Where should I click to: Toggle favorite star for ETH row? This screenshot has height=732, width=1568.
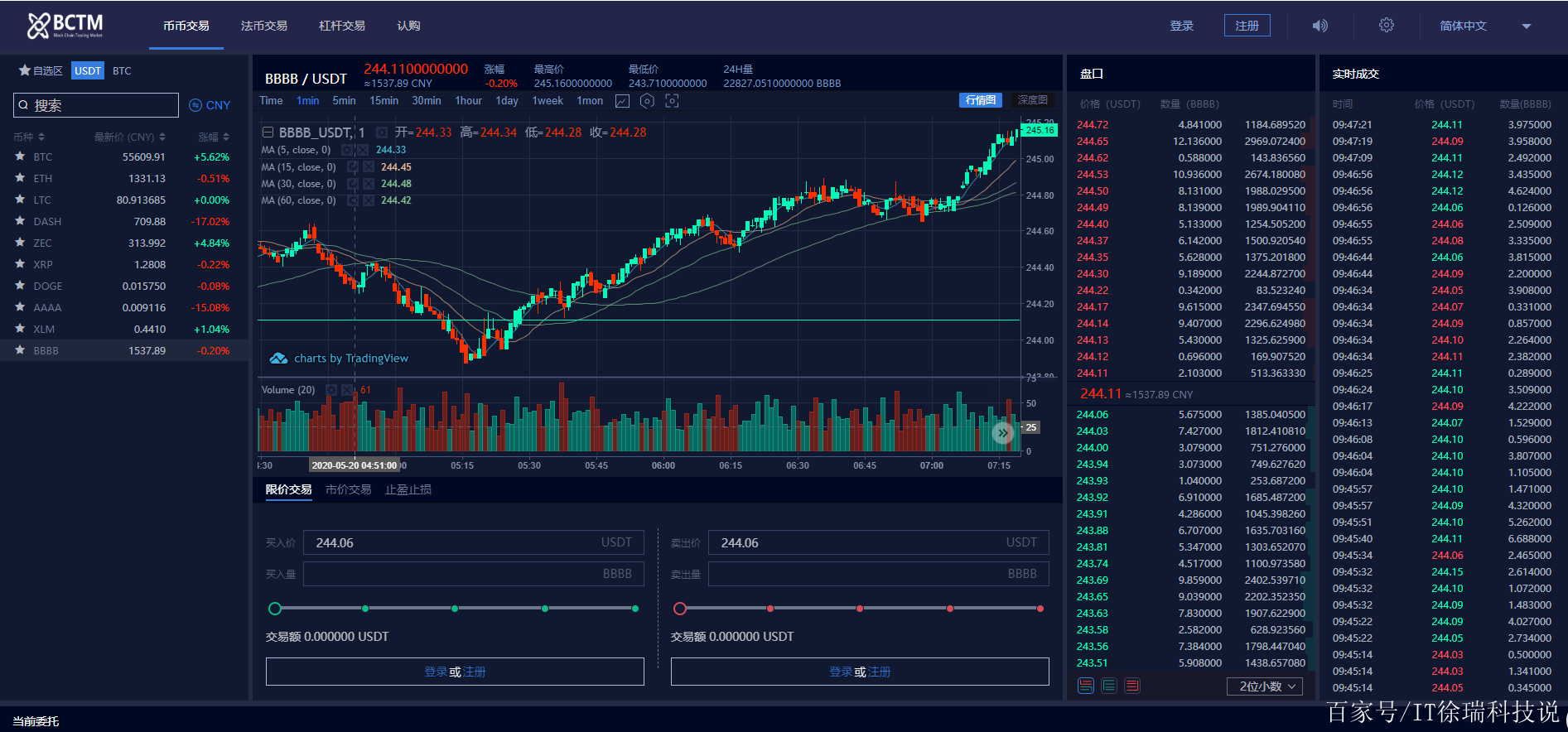pos(20,178)
